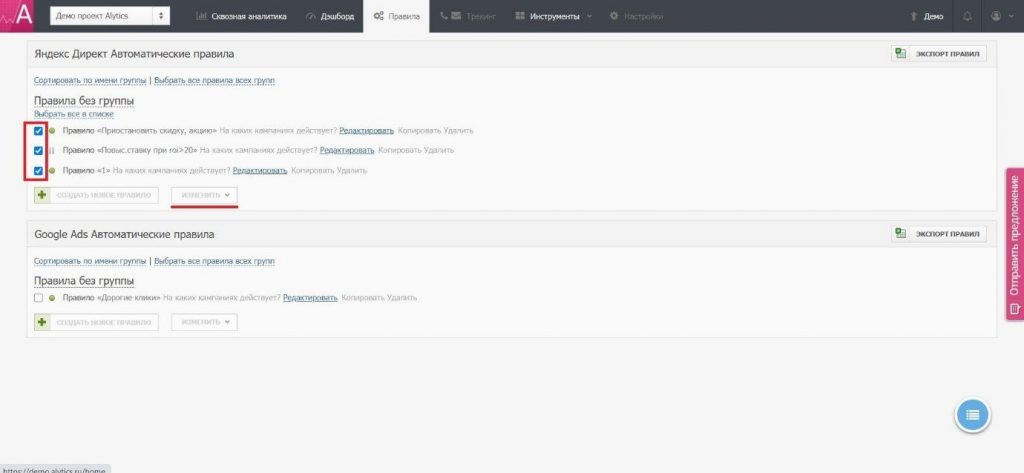Click Удалить for rule «Дорогие клики»

click(x=402, y=298)
